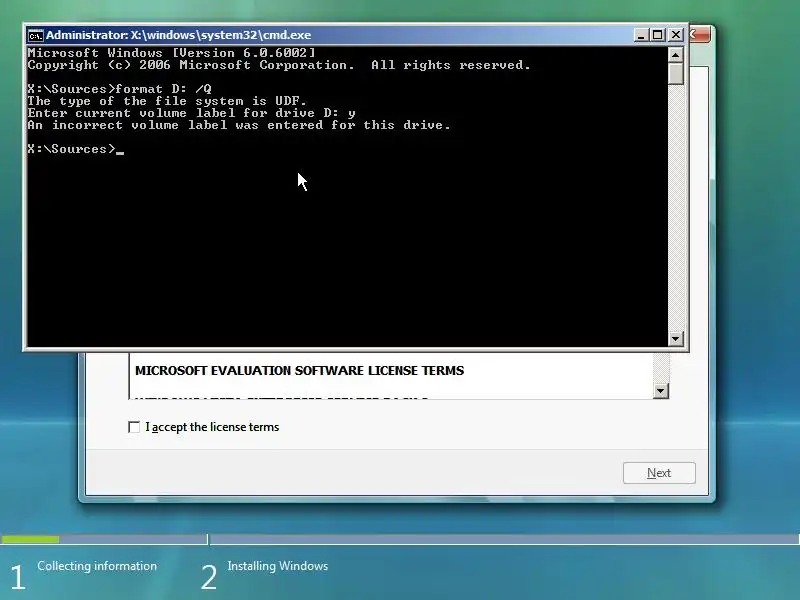Image resolution: width=800 pixels, height=600 pixels.
Task: Click the cmd.exe title bar text
Action: point(178,35)
